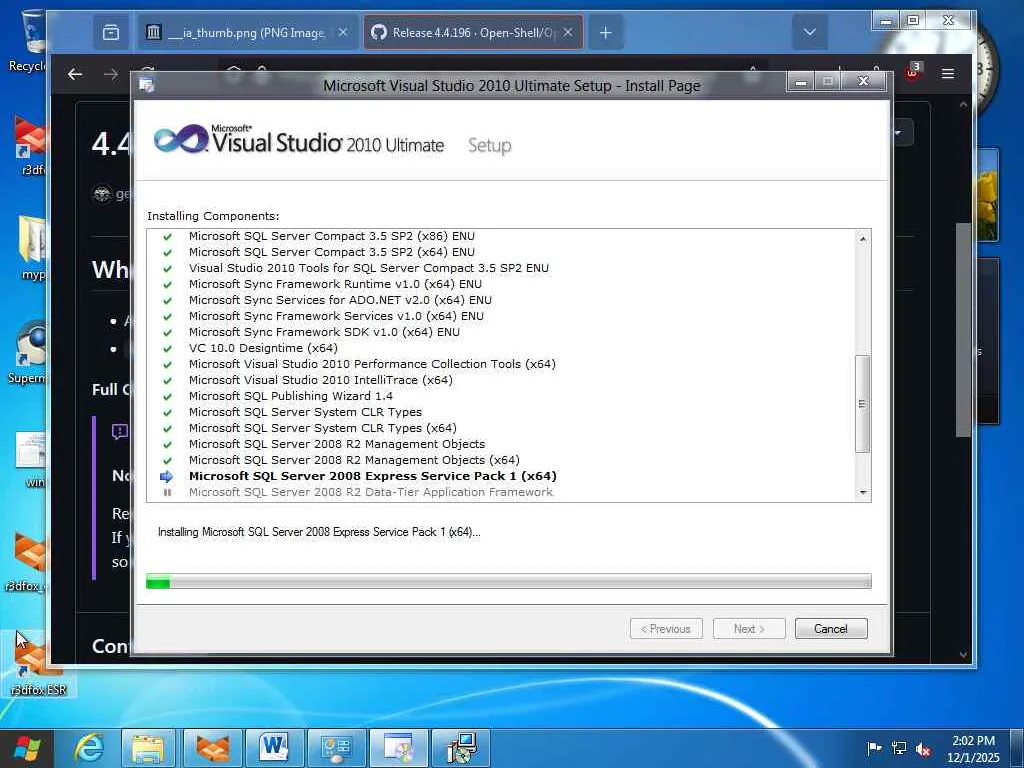Close the Open-Shell release browser tab
Viewport: 1024px width, 768px height.
click(568, 32)
